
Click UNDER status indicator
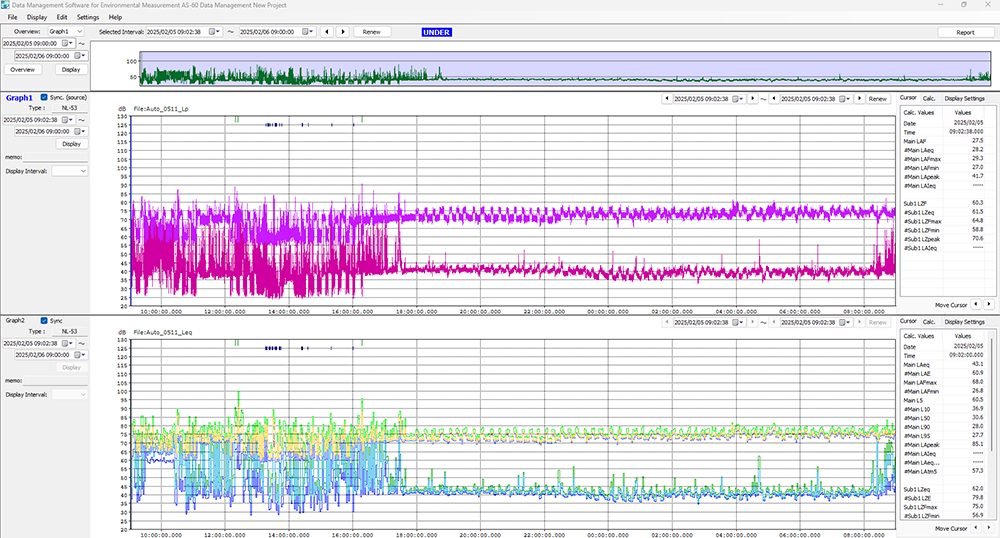coord(437,32)
